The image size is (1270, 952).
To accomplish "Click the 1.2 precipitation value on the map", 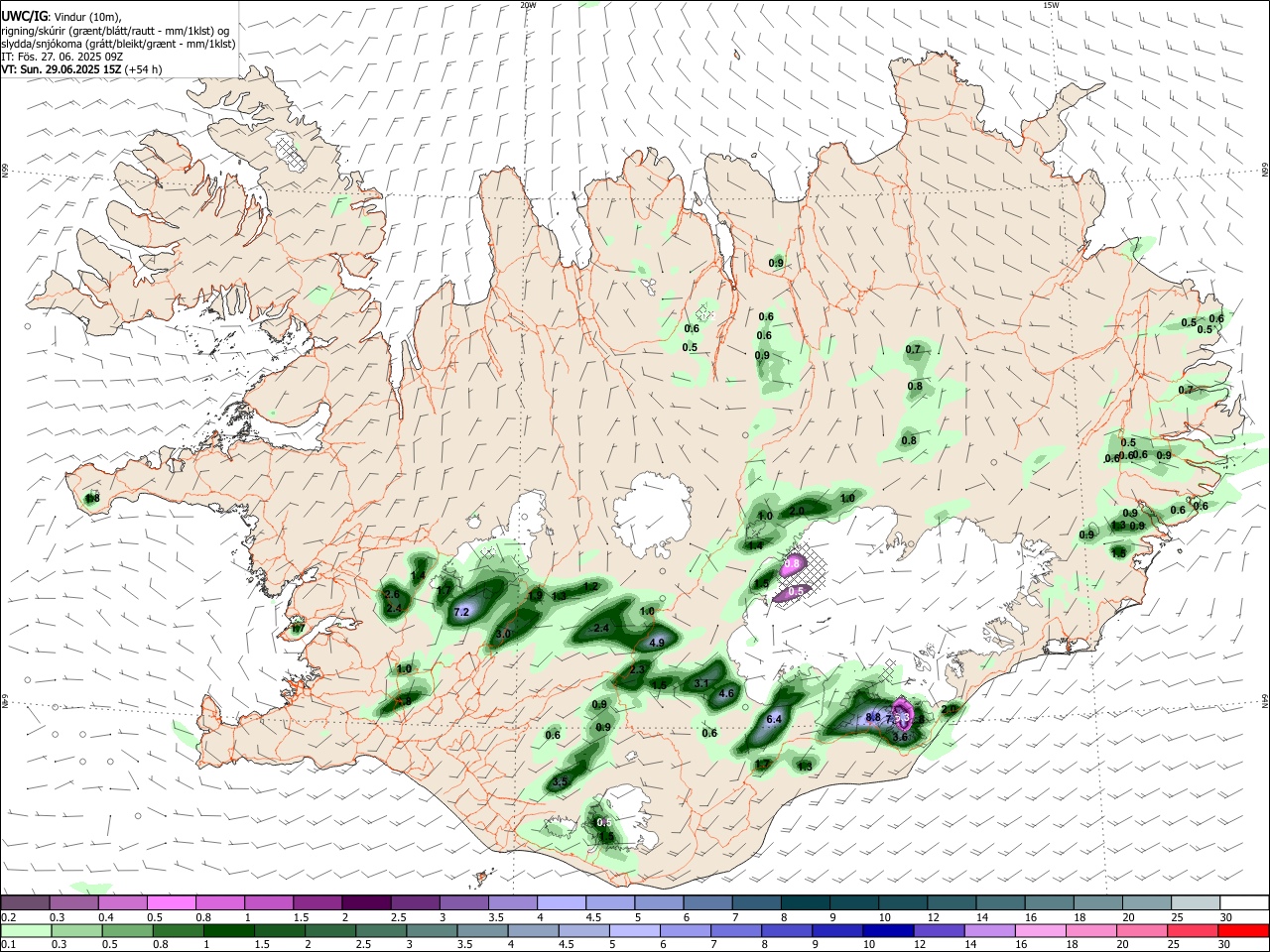I will [x=590, y=586].
